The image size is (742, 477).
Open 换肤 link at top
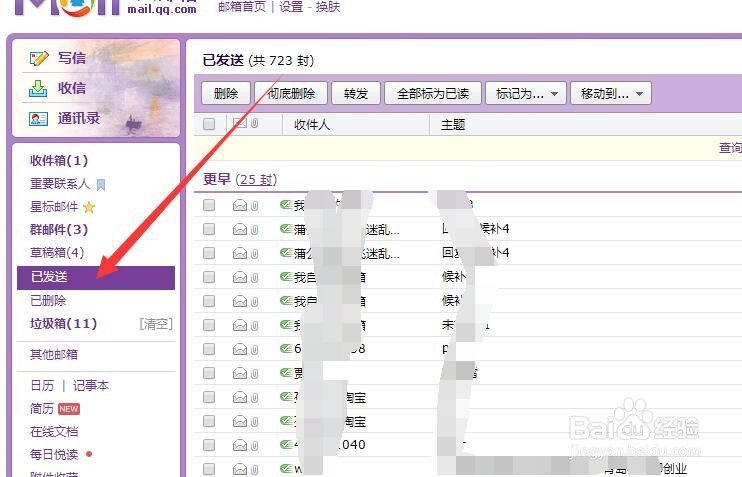coord(328,7)
